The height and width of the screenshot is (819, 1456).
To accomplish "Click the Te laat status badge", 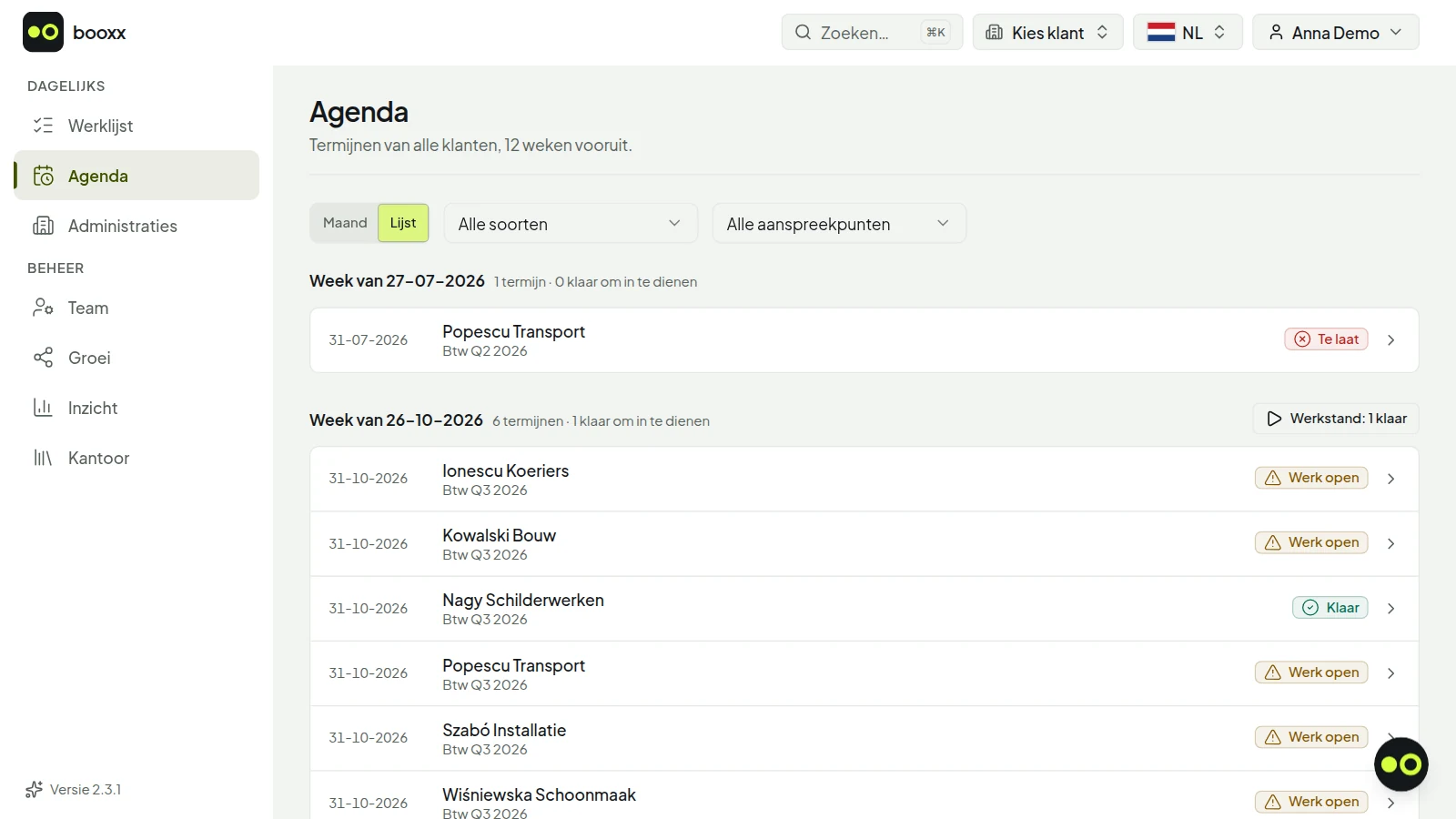I will point(1326,339).
